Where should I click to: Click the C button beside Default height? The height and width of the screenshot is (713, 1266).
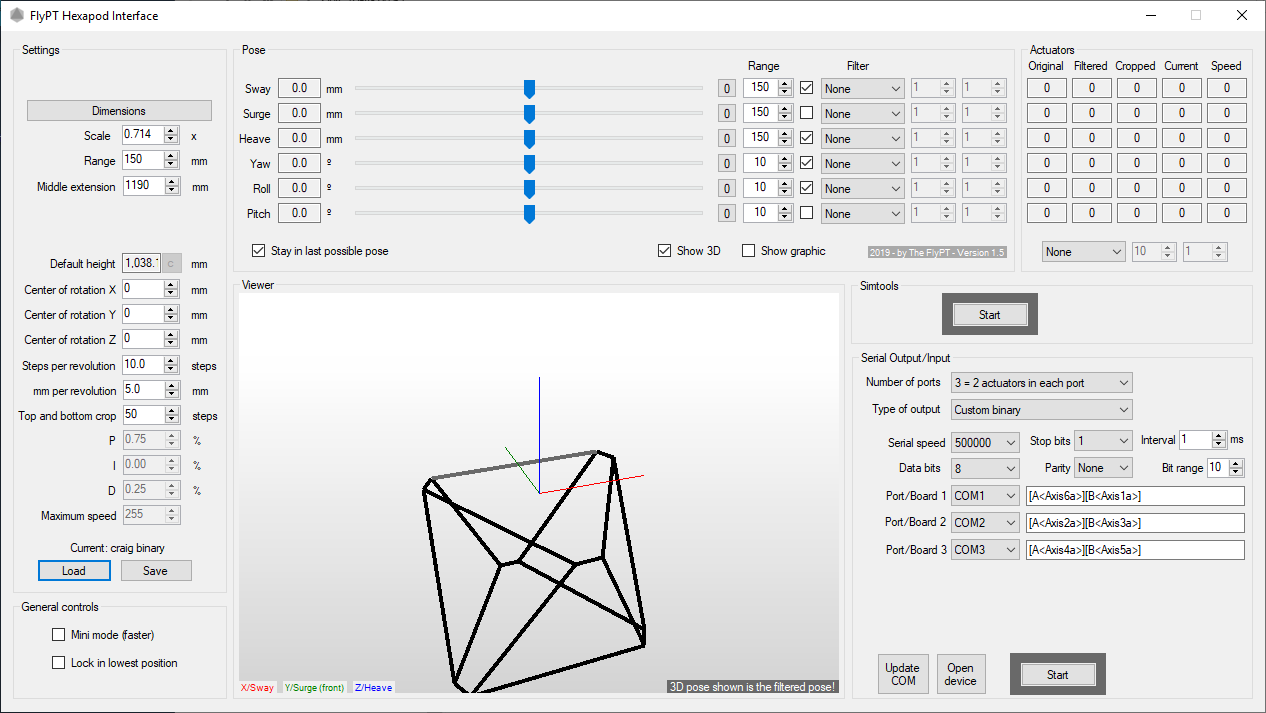172,264
